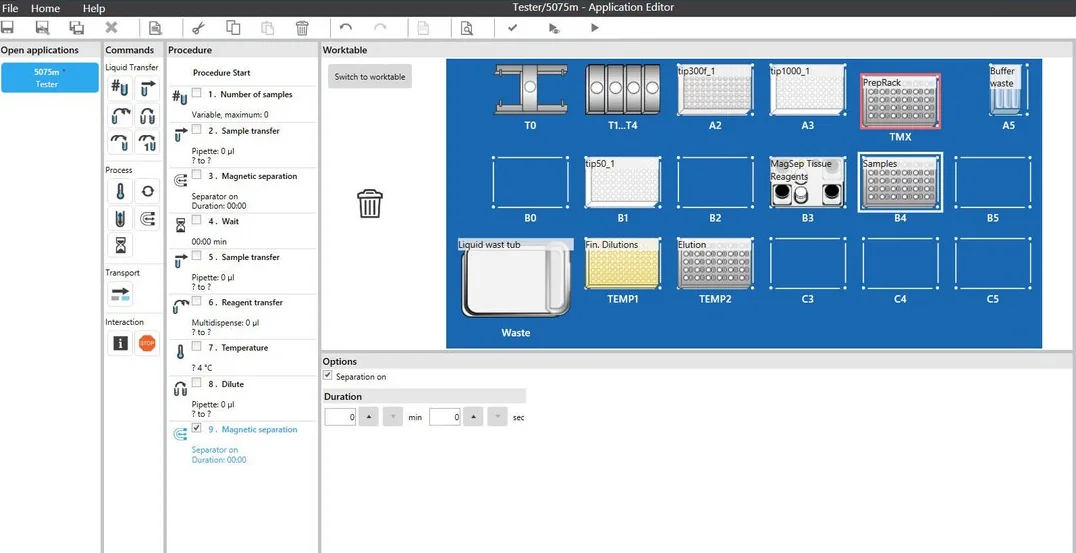
Task: Select Fin. Dilutions plate at TEMP1
Action: tap(622, 263)
